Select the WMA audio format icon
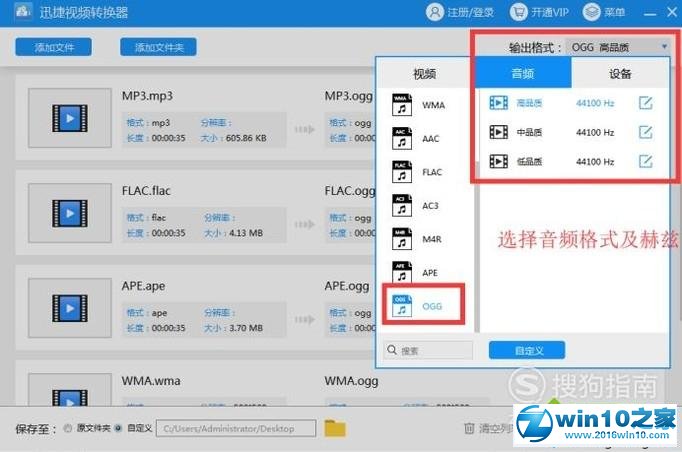682x452 pixels. tap(401, 105)
